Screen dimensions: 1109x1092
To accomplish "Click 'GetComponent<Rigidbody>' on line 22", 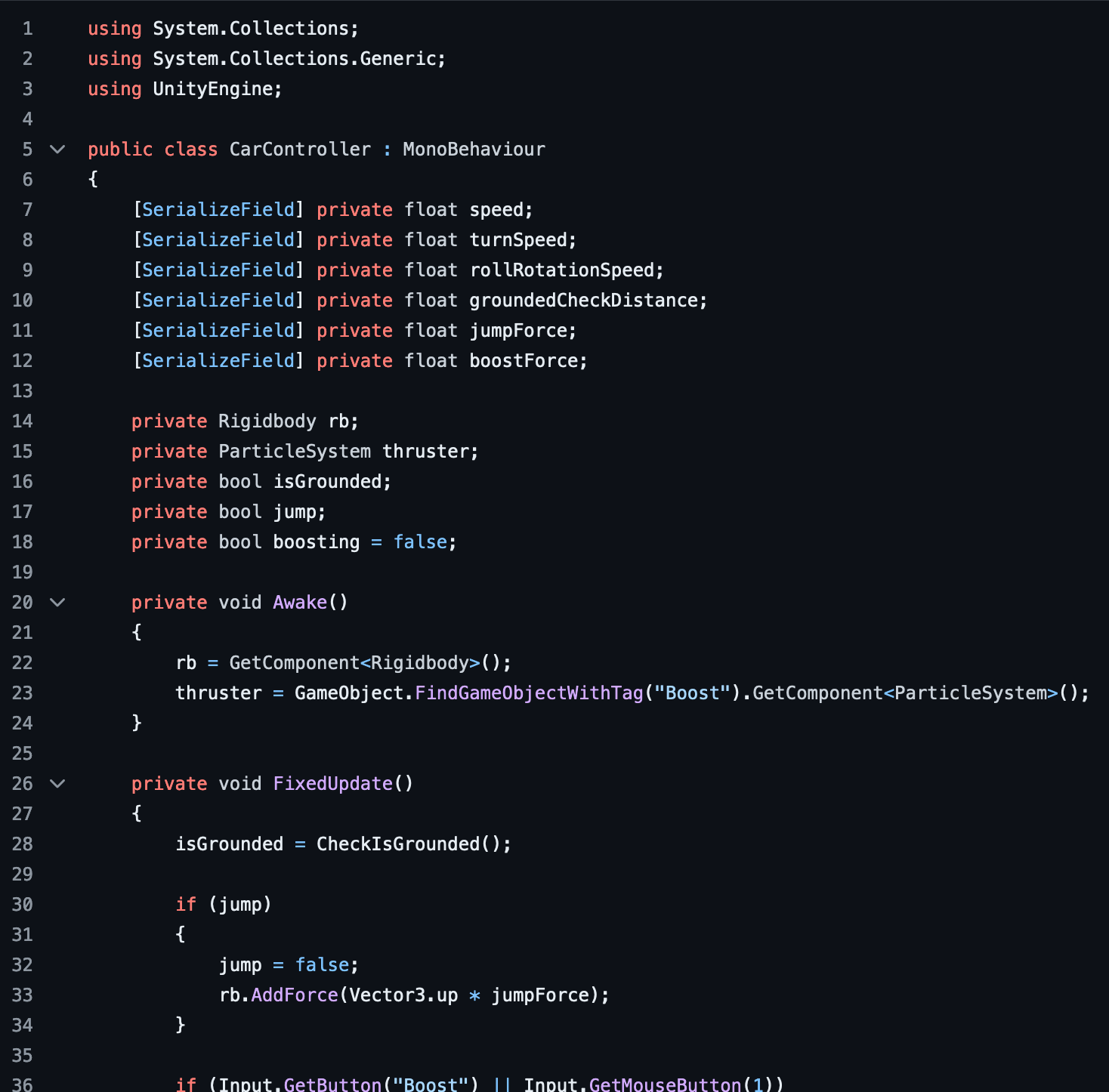I will 354,663.
